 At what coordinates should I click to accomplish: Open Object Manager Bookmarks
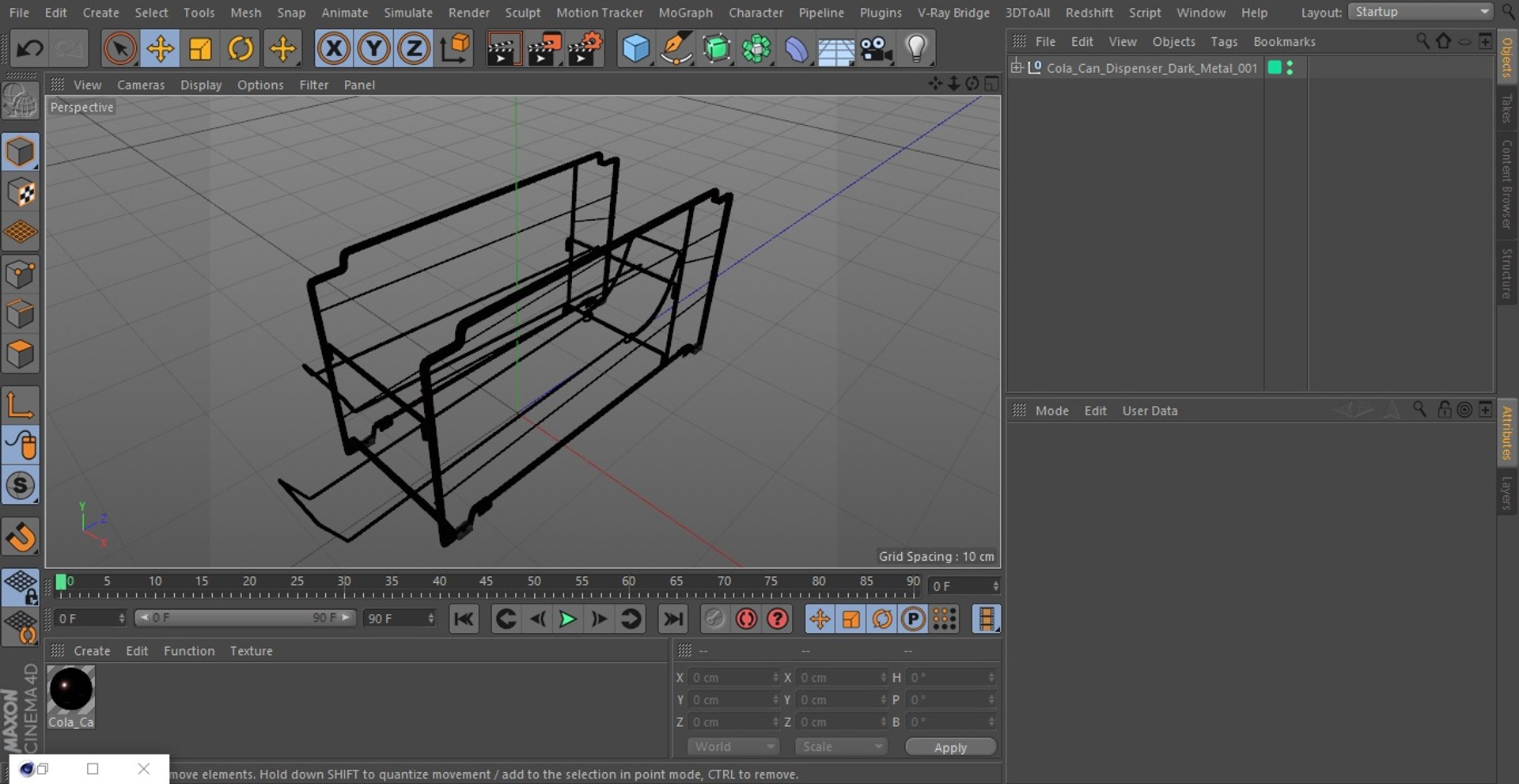point(1284,42)
